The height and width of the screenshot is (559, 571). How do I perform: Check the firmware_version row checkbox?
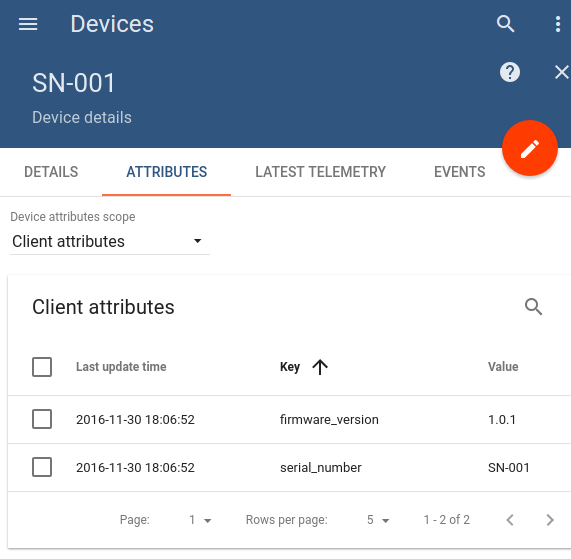coord(42,419)
